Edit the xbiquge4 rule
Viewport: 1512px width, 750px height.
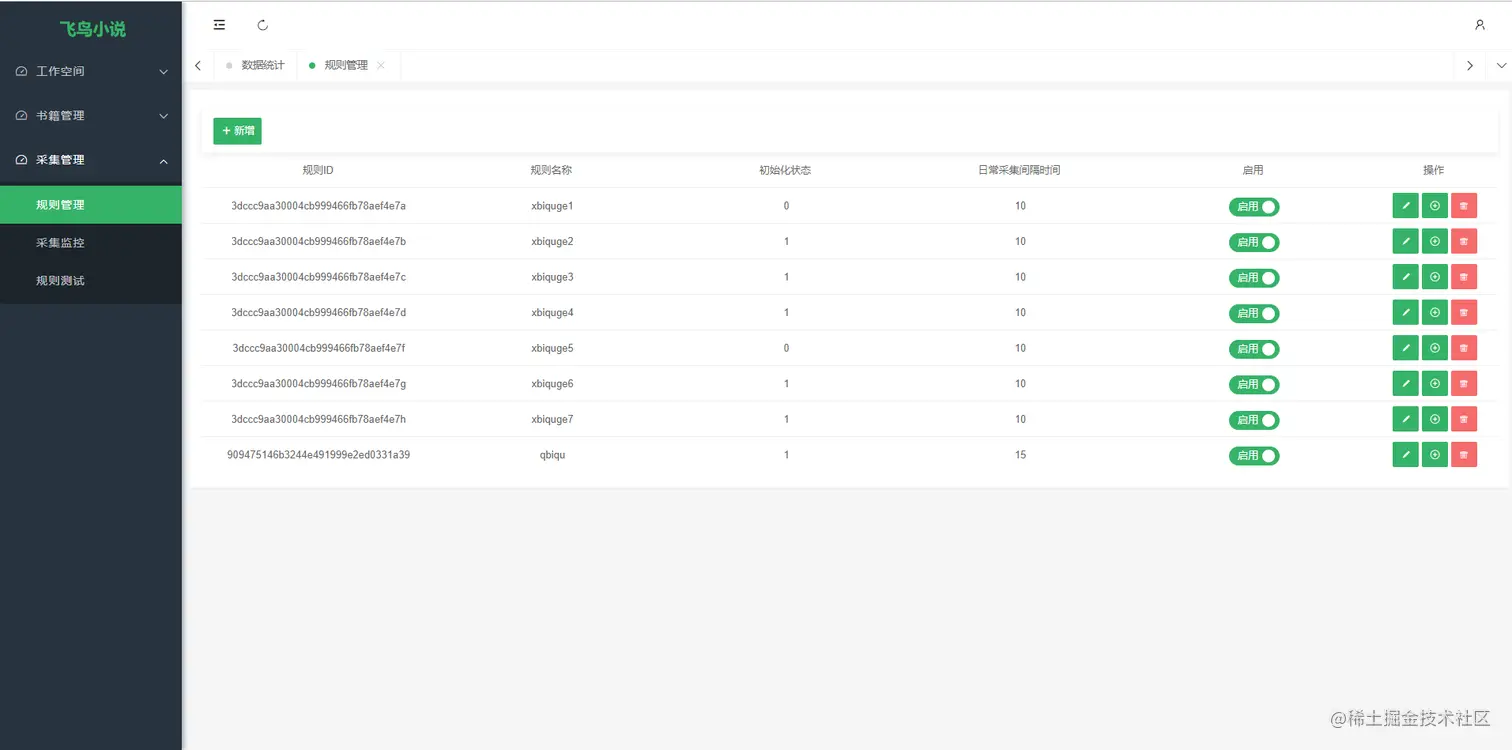[1405, 312]
